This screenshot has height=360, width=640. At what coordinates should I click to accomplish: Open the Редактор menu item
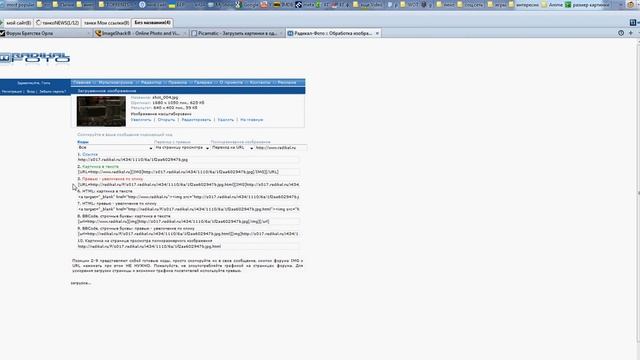[x=151, y=82]
